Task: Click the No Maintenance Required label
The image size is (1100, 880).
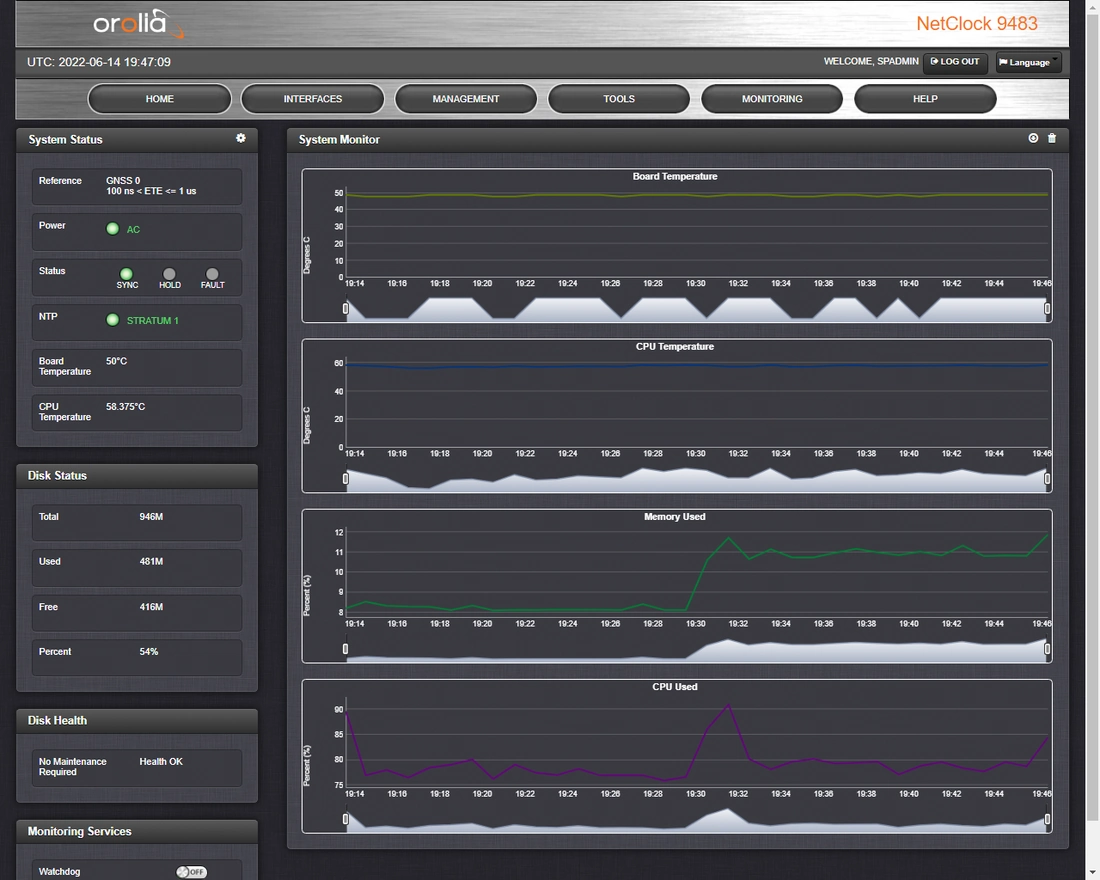Action: coord(72,766)
